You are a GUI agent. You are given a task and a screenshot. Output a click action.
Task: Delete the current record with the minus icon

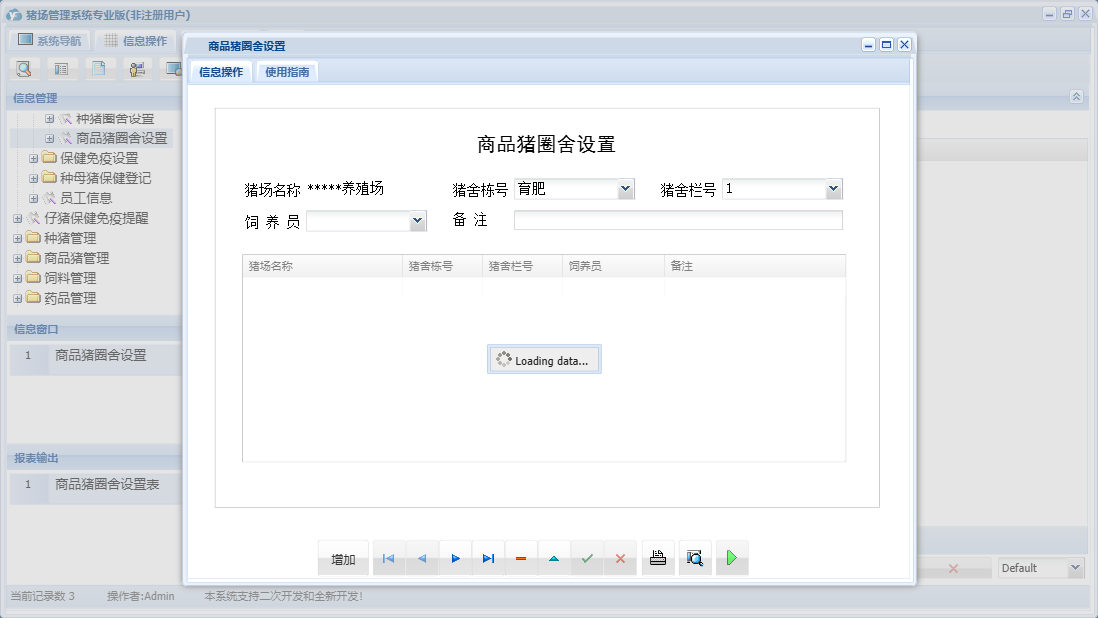point(521,558)
